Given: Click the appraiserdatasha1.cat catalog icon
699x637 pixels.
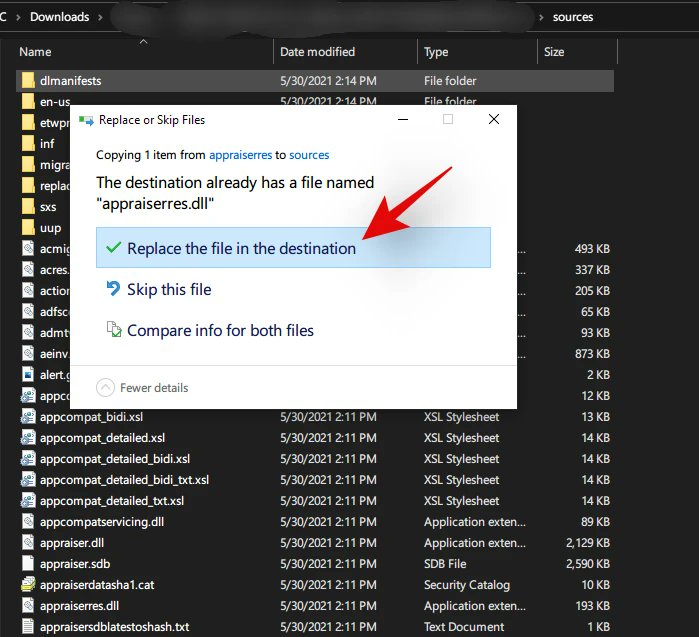Looking at the screenshot, I should [x=28, y=584].
